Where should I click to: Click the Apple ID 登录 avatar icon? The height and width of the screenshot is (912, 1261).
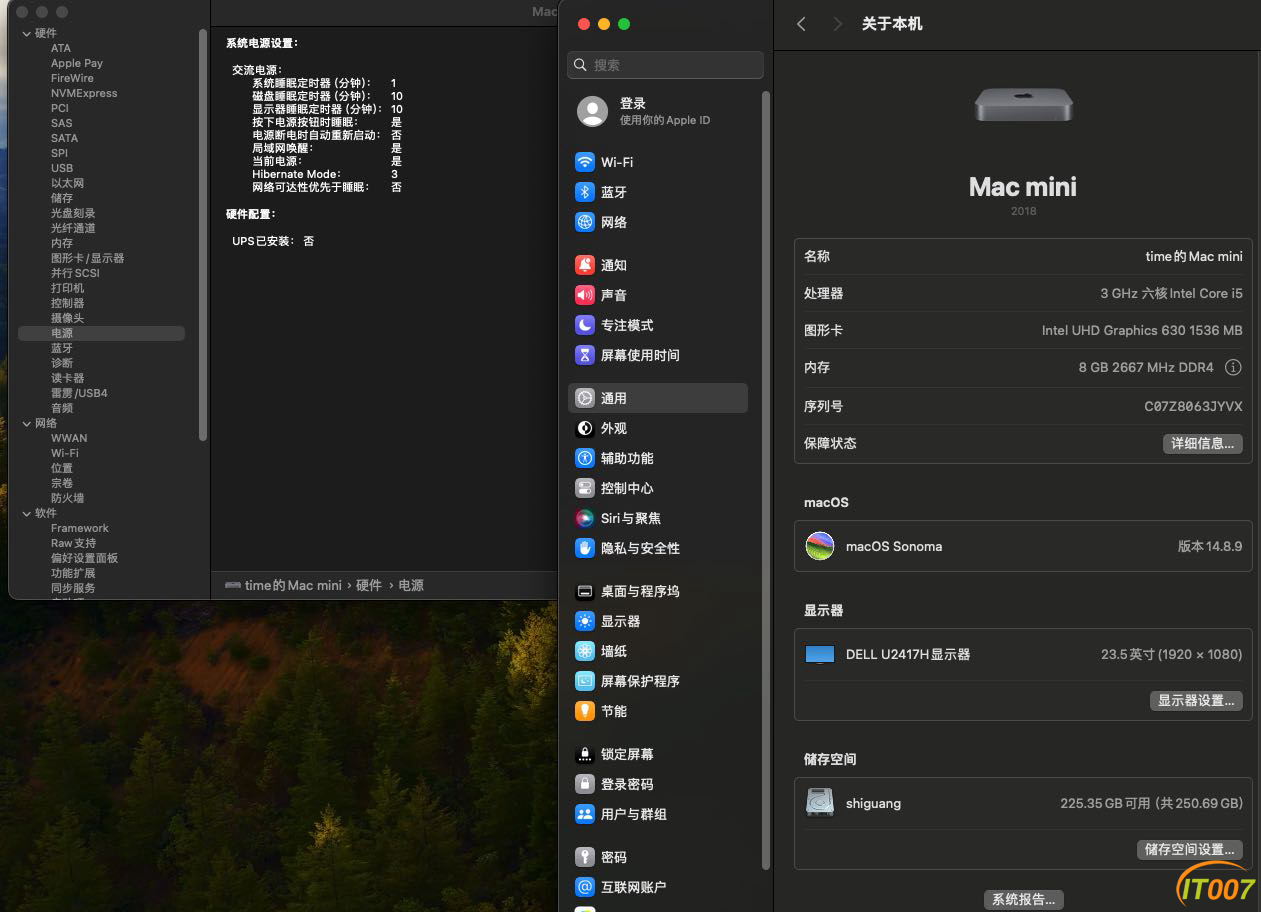point(592,111)
